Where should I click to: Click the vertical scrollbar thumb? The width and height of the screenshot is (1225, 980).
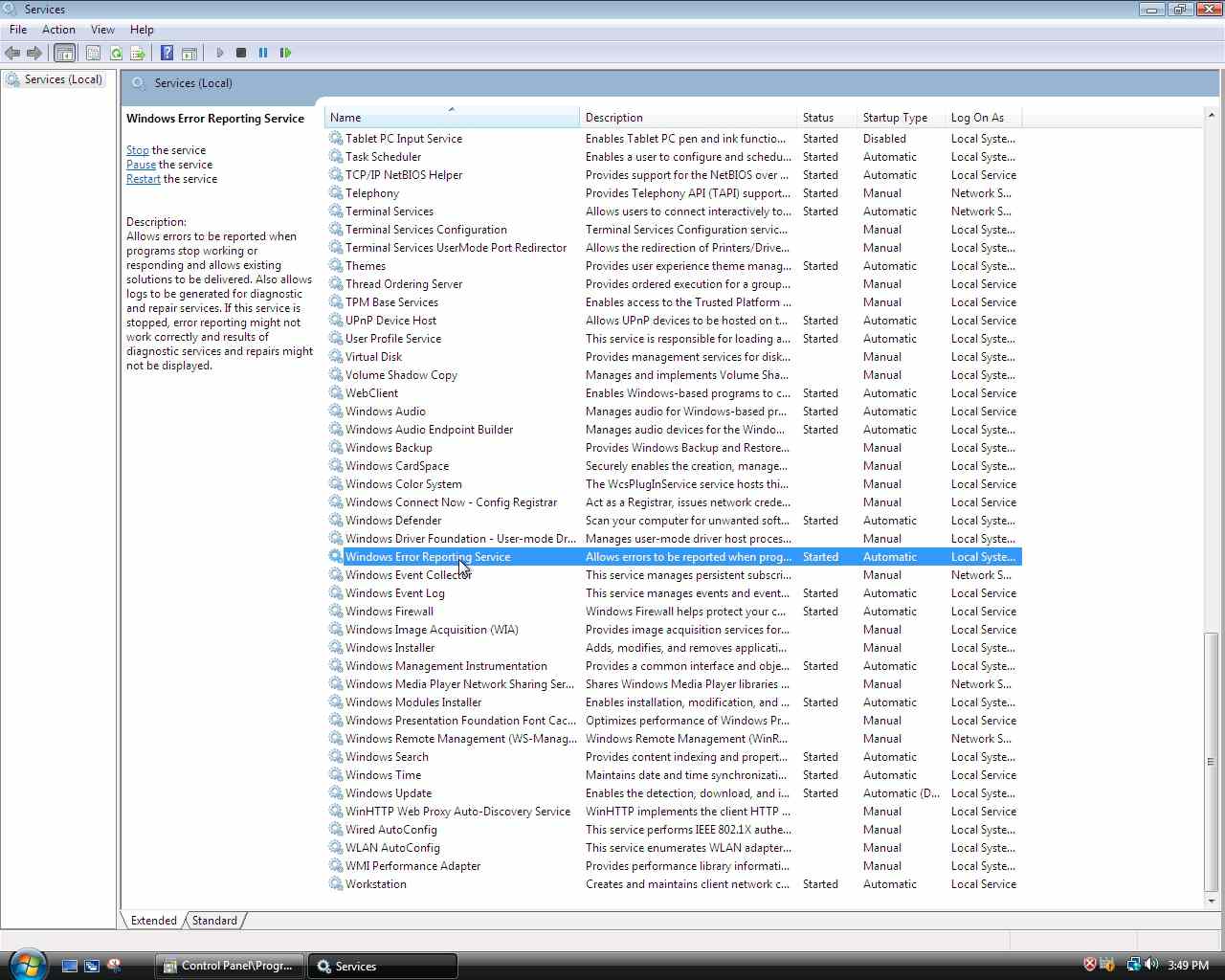(1212, 762)
